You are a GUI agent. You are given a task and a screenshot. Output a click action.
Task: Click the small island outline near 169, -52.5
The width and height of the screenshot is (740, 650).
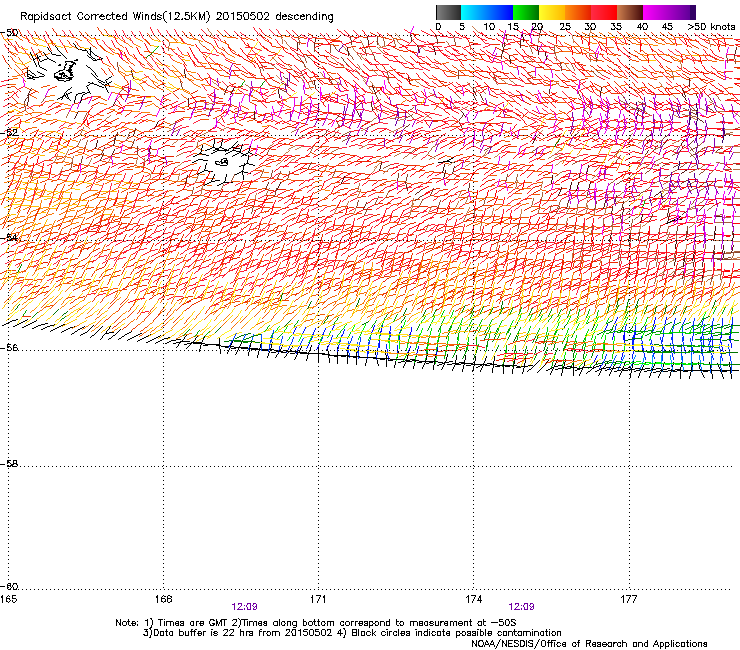222,162
